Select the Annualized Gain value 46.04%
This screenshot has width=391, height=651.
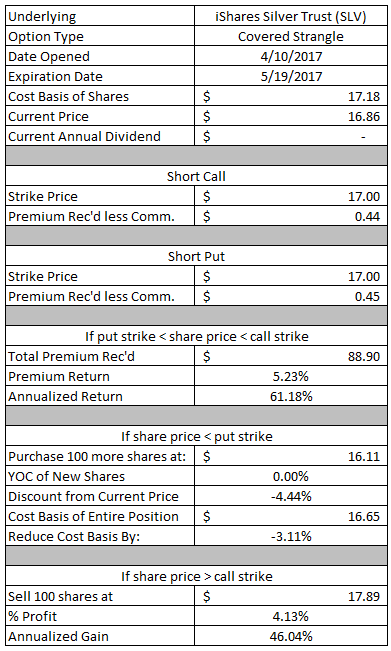click(x=291, y=636)
